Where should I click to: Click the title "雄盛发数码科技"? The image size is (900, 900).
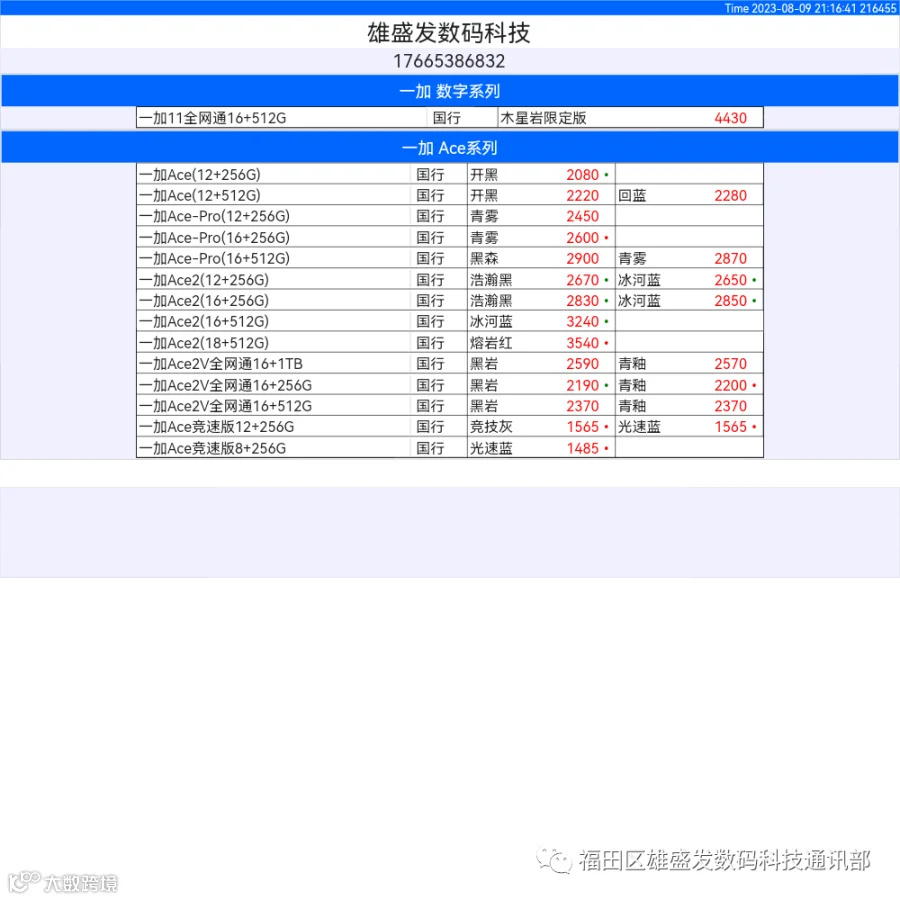click(x=448, y=33)
